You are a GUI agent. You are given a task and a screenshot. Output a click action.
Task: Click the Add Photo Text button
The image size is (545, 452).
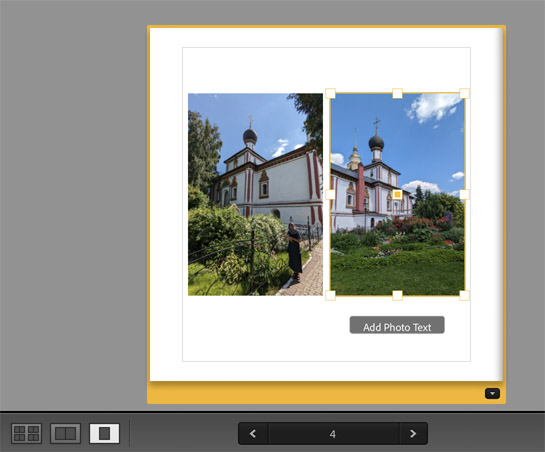point(397,325)
